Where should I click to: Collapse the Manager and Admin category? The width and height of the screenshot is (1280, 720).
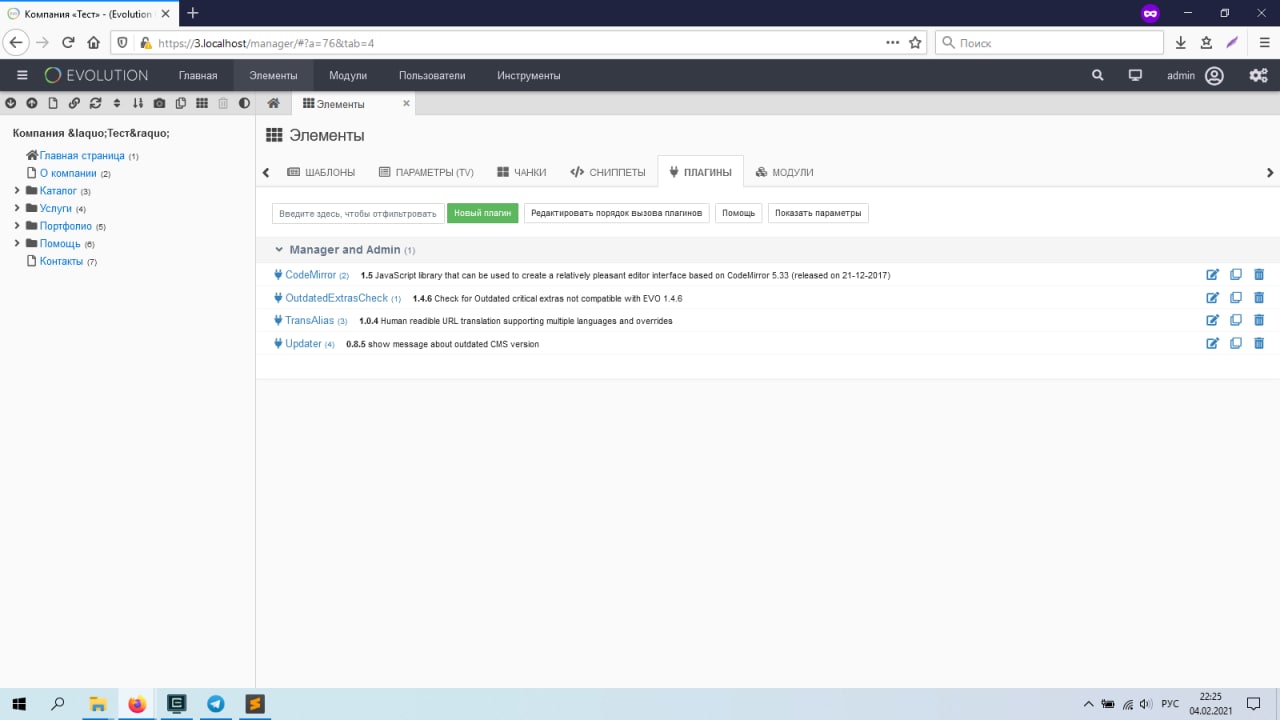[345, 250]
